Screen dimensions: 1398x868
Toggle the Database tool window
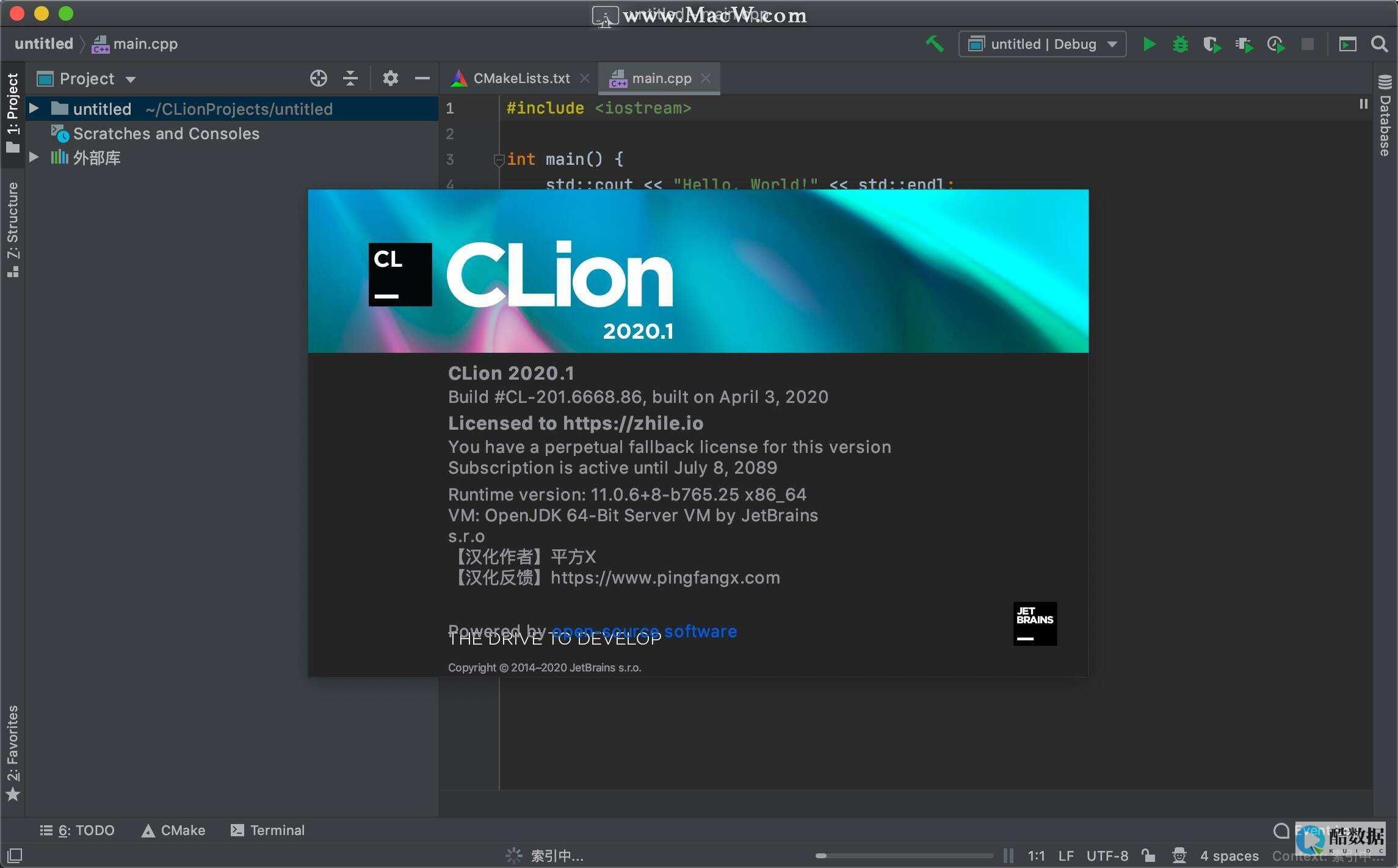[x=1385, y=115]
